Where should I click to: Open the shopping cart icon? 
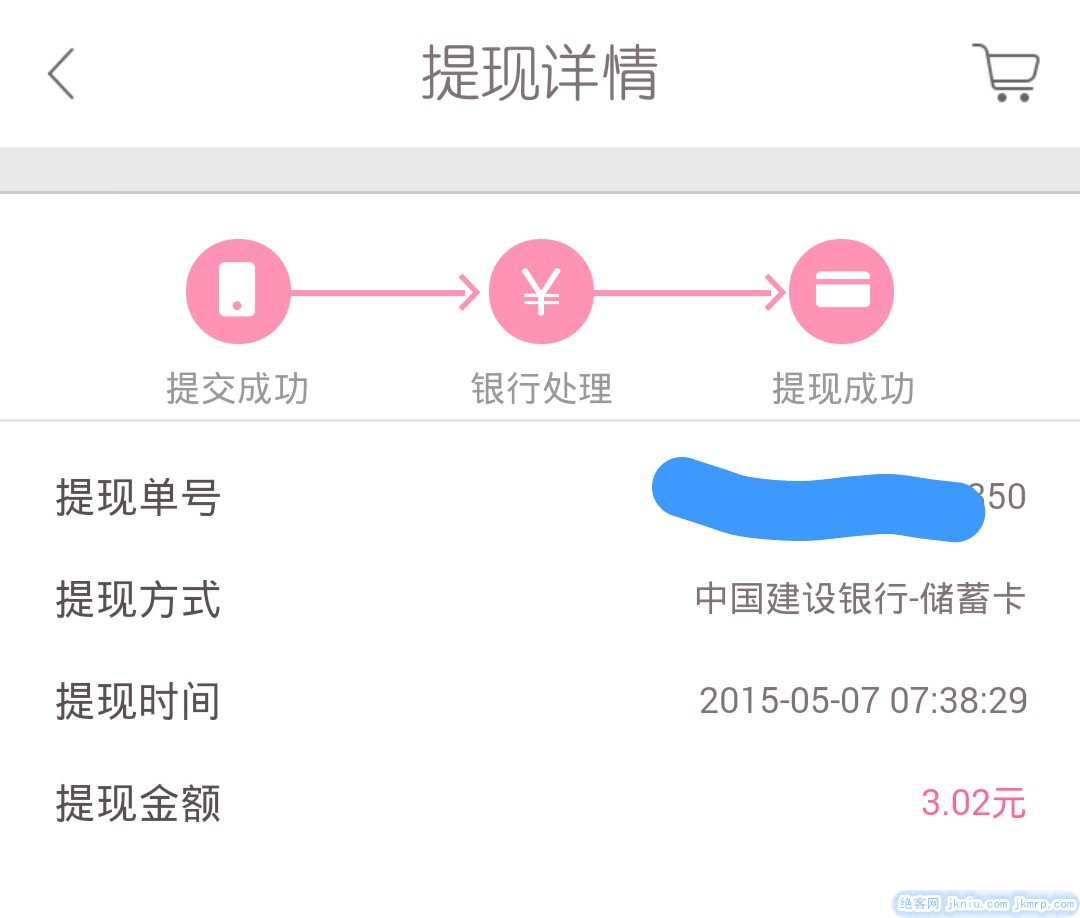point(1005,73)
